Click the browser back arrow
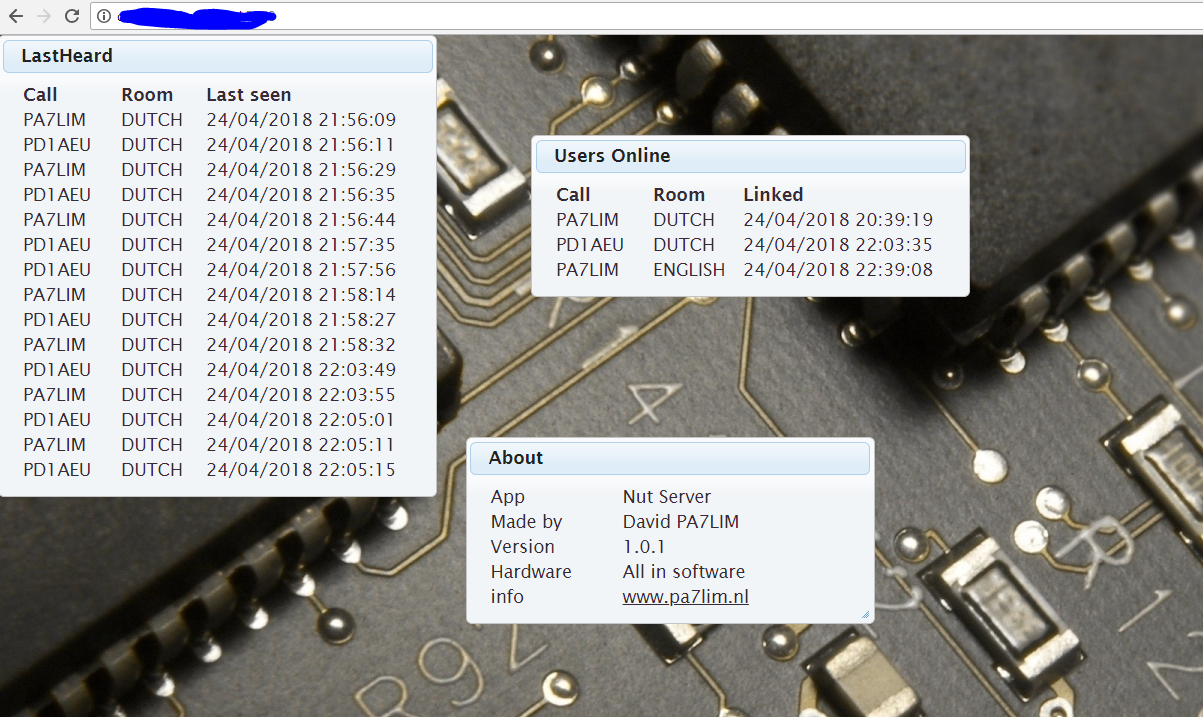The width and height of the screenshot is (1203, 717). click(x=16, y=16)
